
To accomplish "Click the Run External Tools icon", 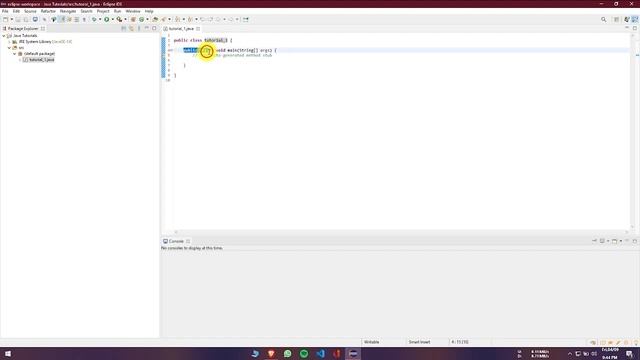I will coord(119,19).
